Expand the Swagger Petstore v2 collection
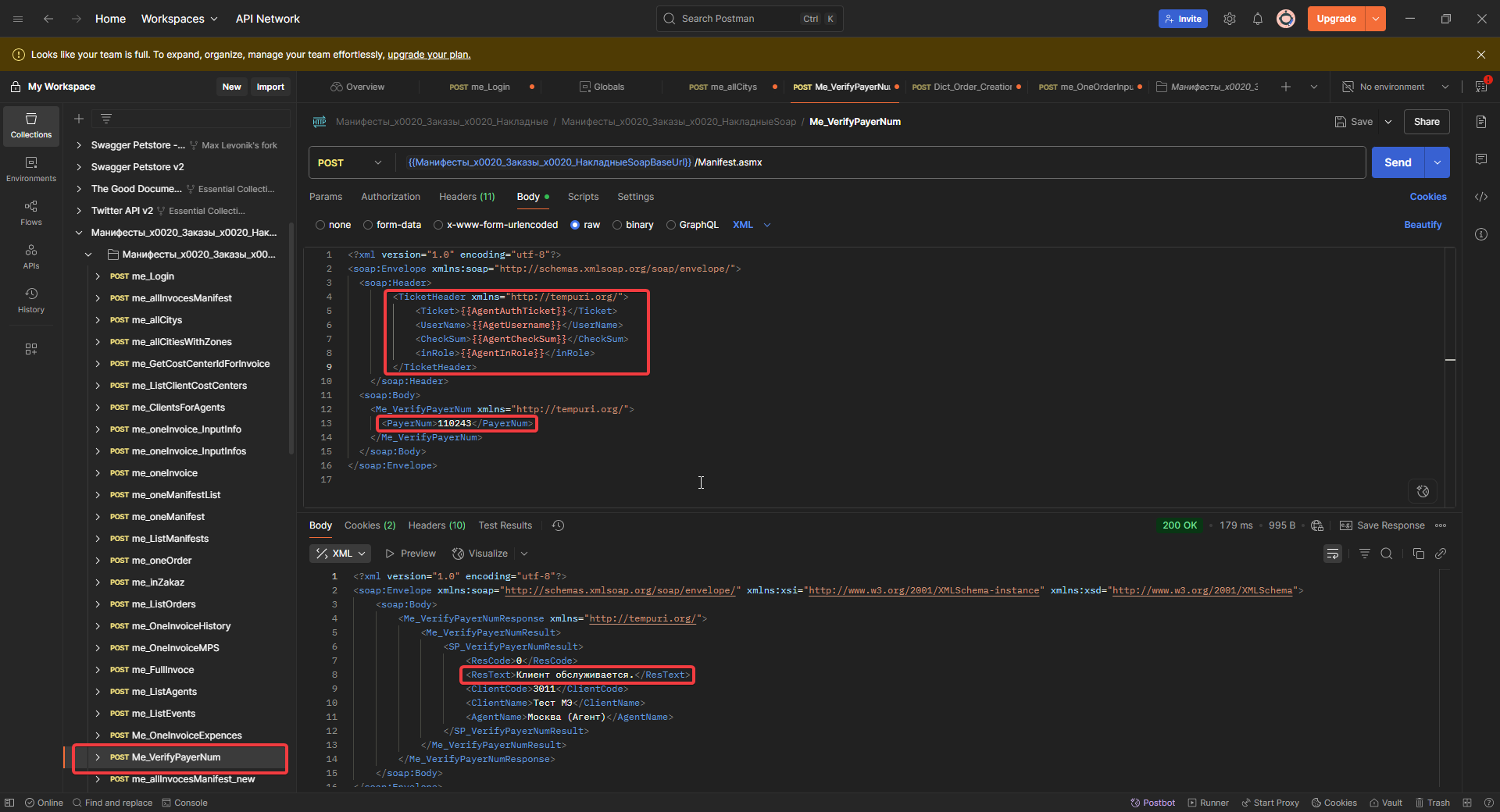The width and height of the screenshot is (1500, 812). 79,167
